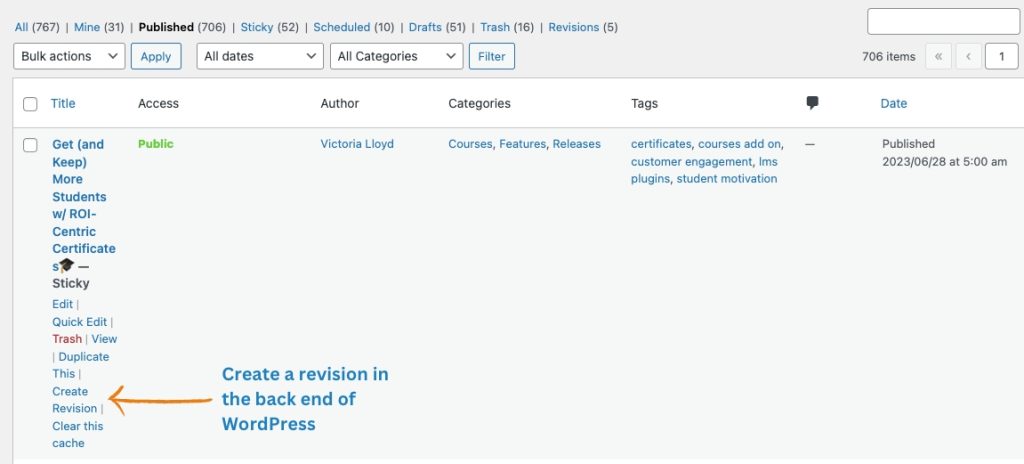This screenshot has height=464, width=1024.
Task: Click the current page number field
Action: pos(1001,57)
